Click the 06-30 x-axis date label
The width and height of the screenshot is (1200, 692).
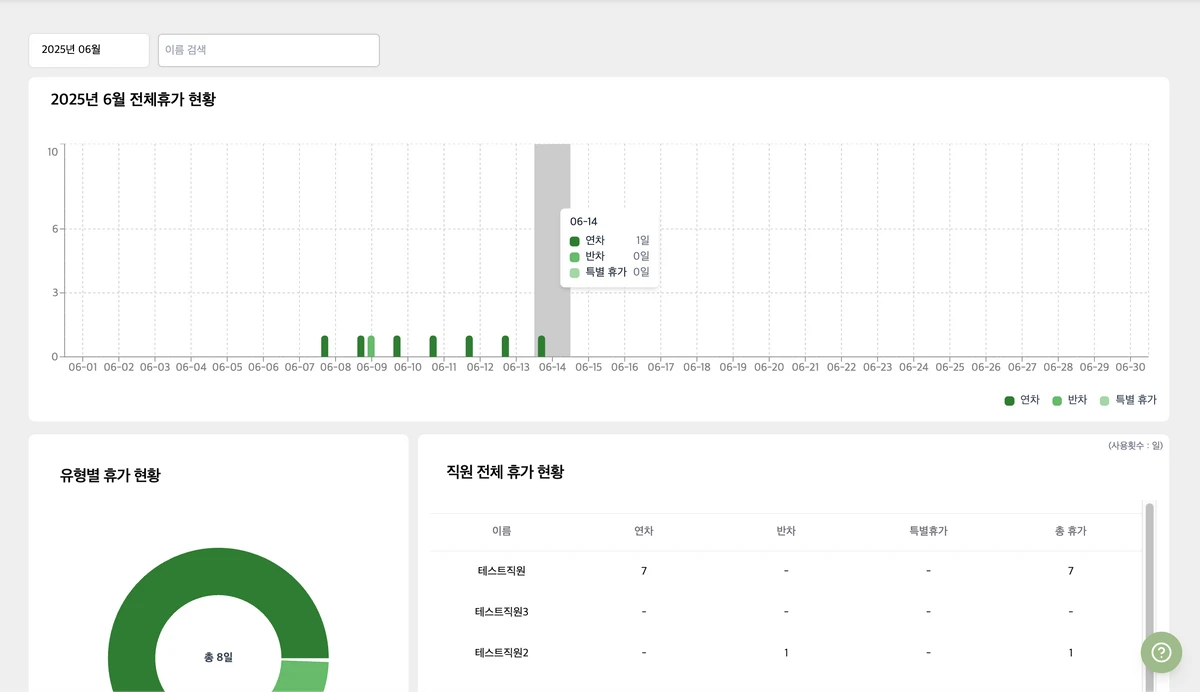click(x=1130, y=367)
